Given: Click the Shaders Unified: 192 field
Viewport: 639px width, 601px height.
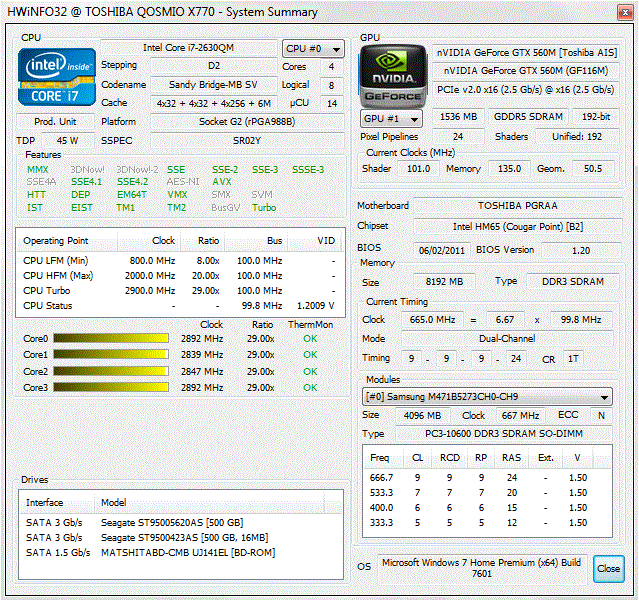Looking at the screenshot, I should (577, 137).
